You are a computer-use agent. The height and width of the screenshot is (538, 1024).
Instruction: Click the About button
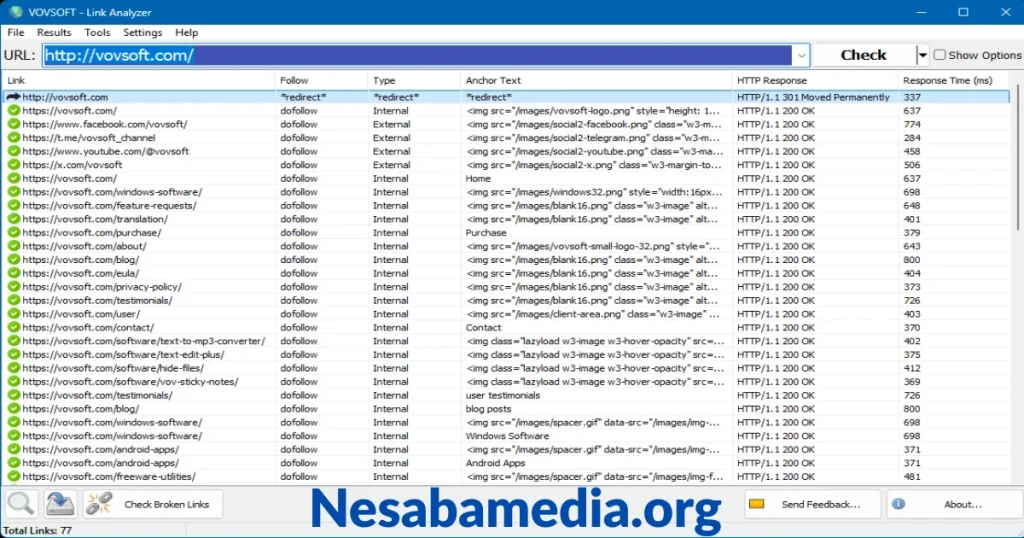[x=954, y=504]
